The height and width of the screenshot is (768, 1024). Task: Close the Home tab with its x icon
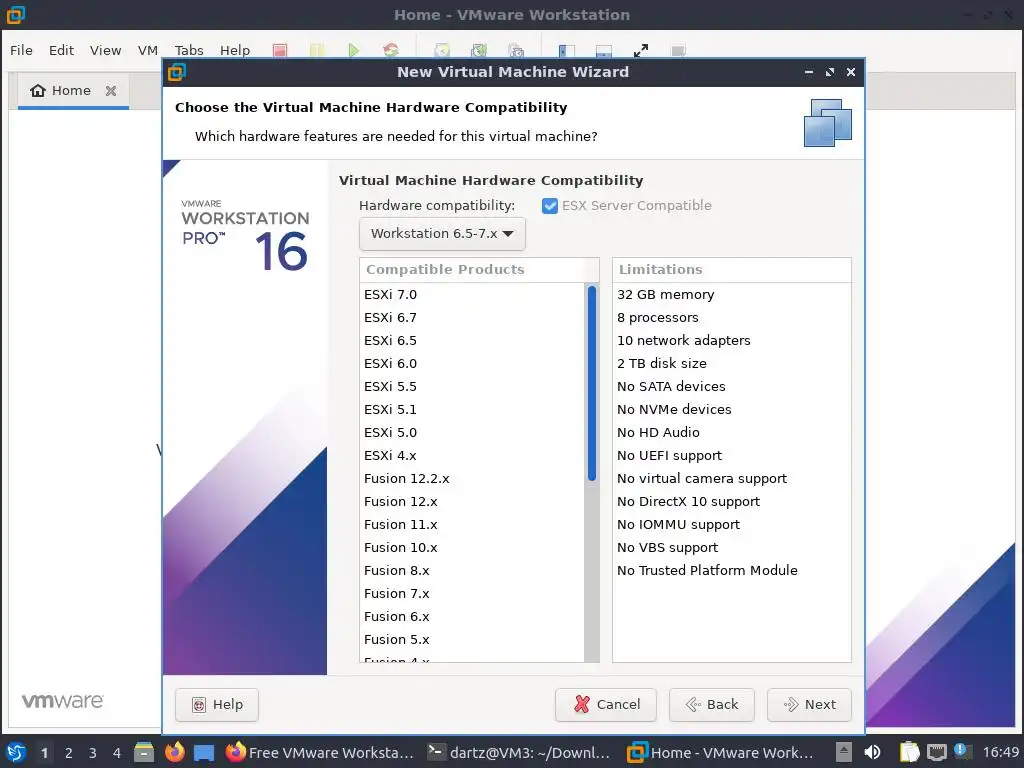click(111, 91)
